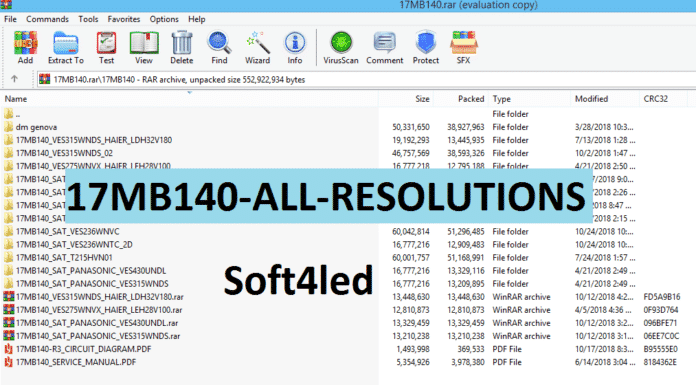Viewport: 696px width, 385px height.
Task: Open the View toolbar icon
Action: click(x=144, y=47)
